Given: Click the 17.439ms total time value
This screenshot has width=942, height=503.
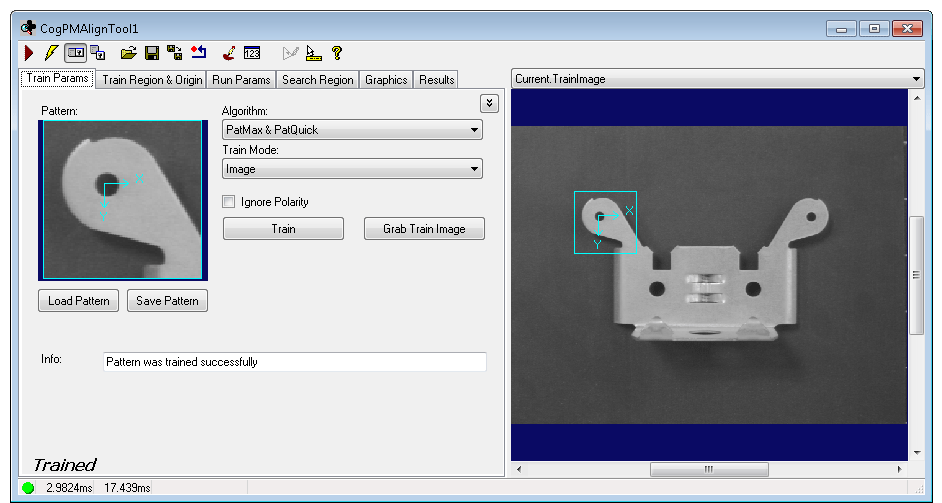Looking at the screenshot, I should pyautogui.click(x=127, y=488).
